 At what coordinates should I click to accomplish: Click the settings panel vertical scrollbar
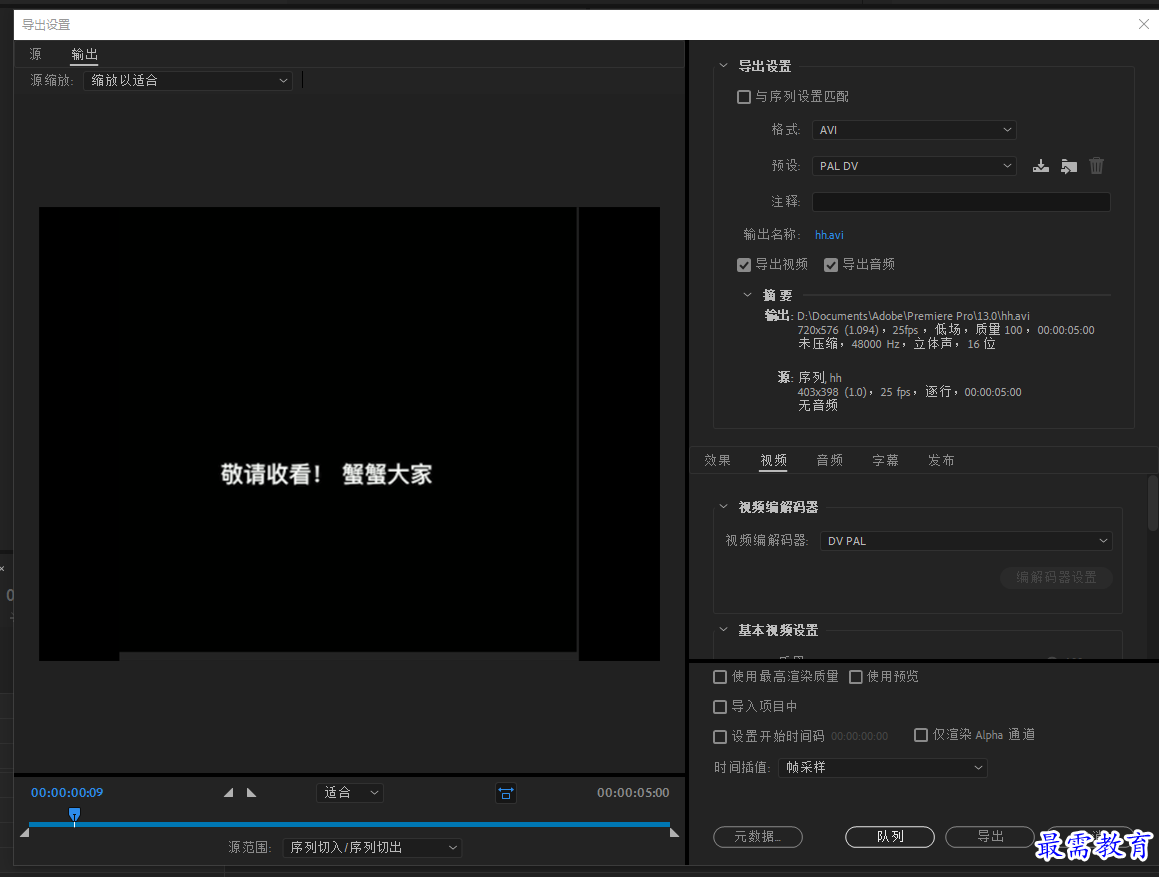coord(1152,503)
